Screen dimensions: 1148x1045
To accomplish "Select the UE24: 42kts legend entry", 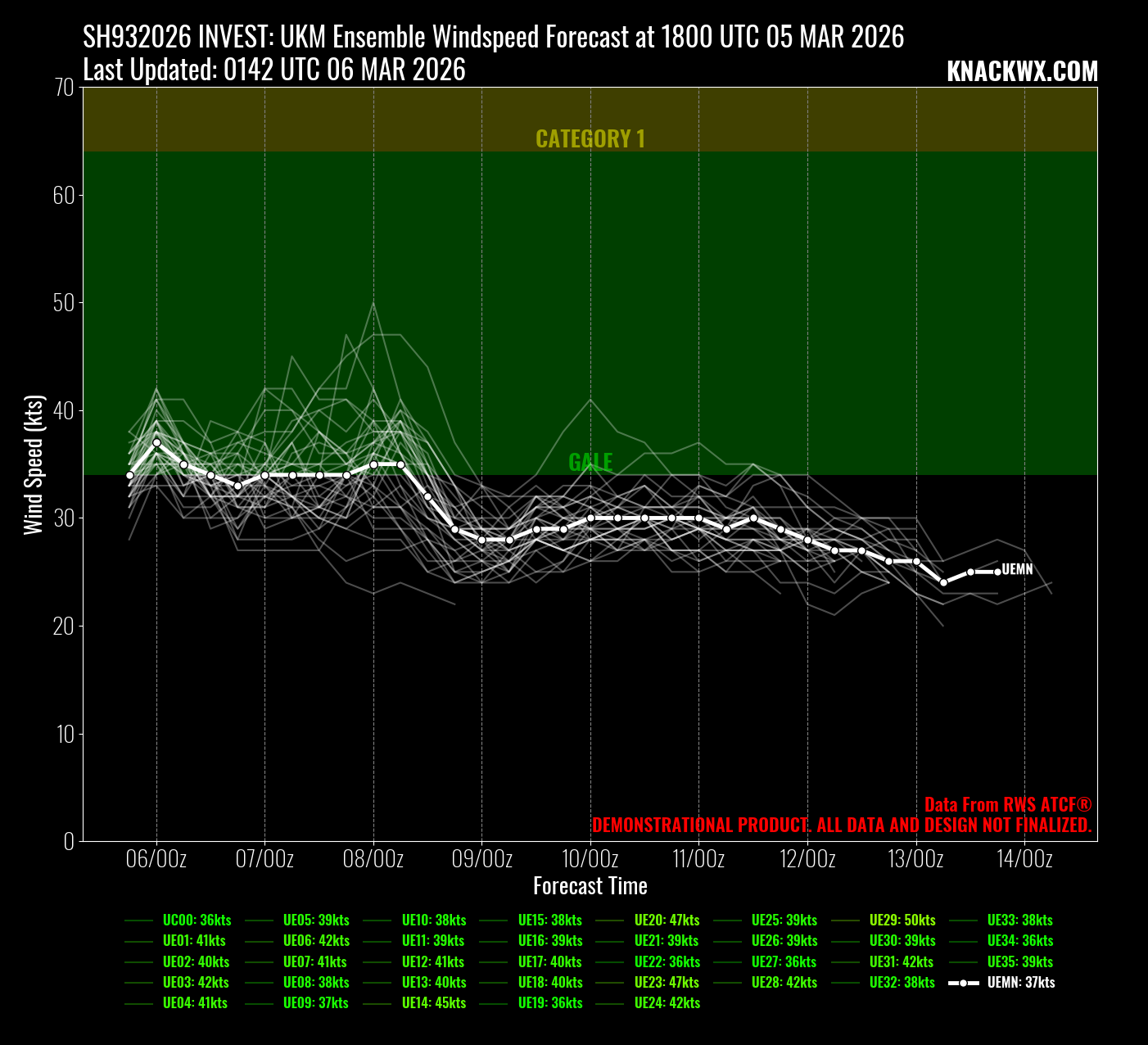I will [x=667, y=1003].
